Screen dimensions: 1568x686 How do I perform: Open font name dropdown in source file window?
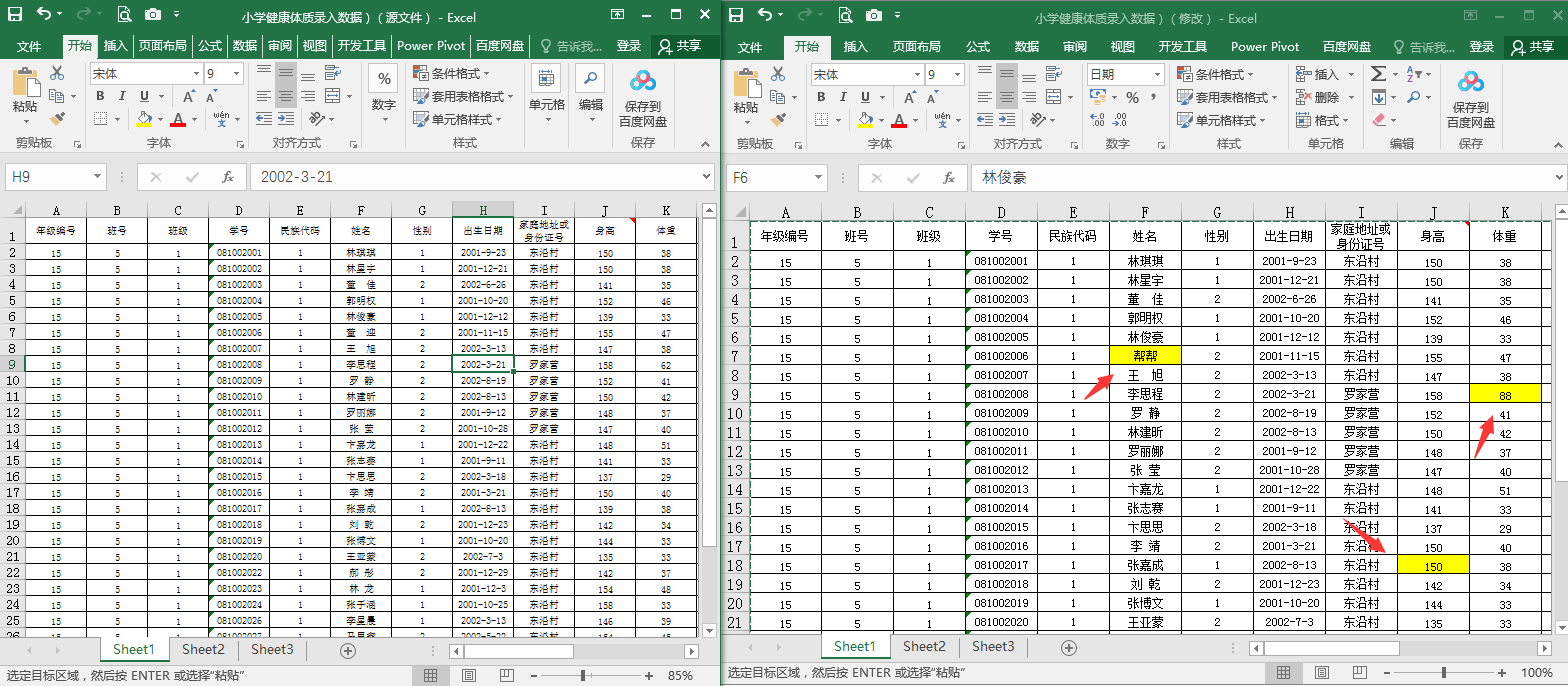[x=197, y=74]
